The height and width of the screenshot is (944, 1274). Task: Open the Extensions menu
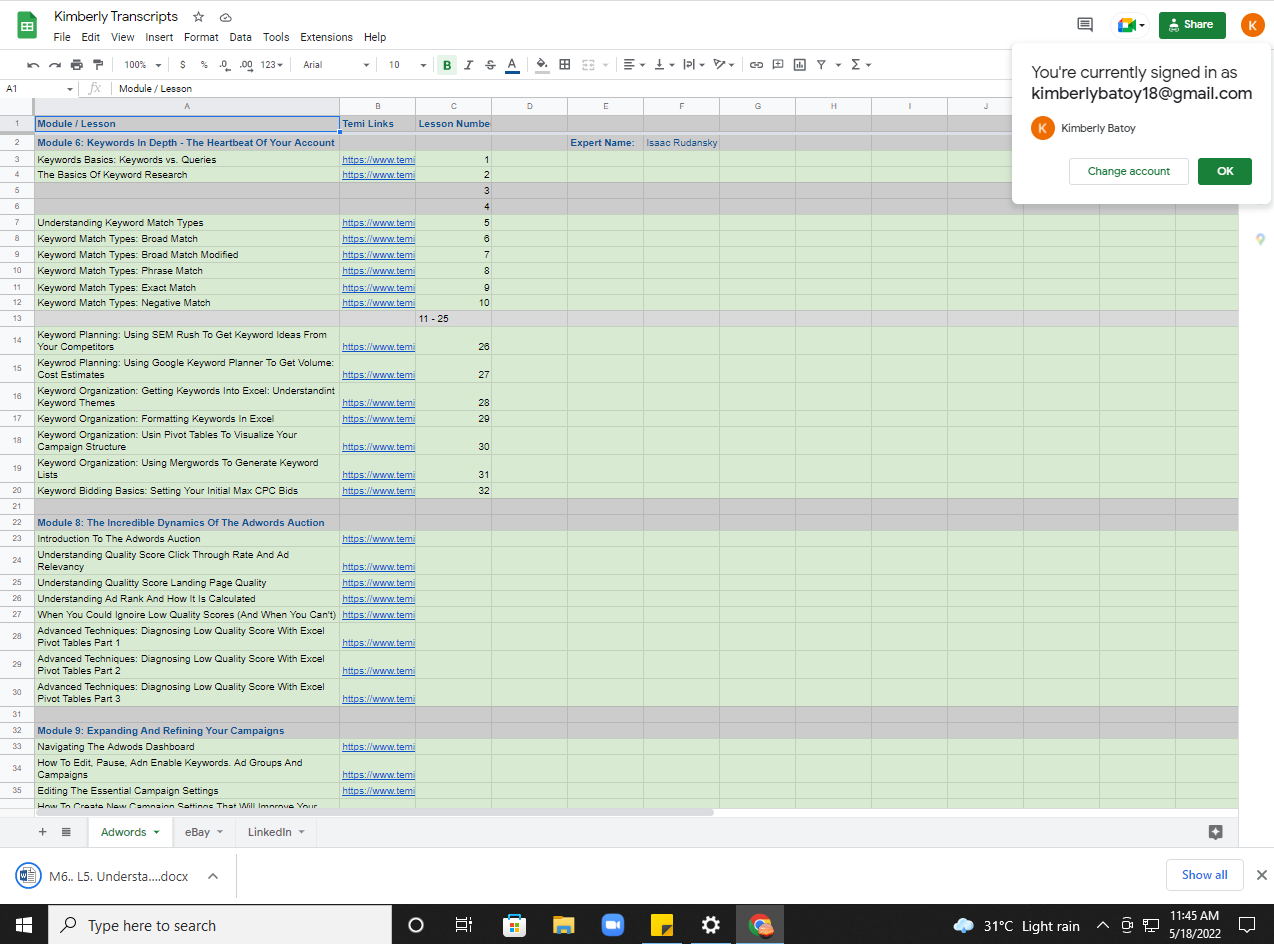pyautogui.click(x=326, y=37)
